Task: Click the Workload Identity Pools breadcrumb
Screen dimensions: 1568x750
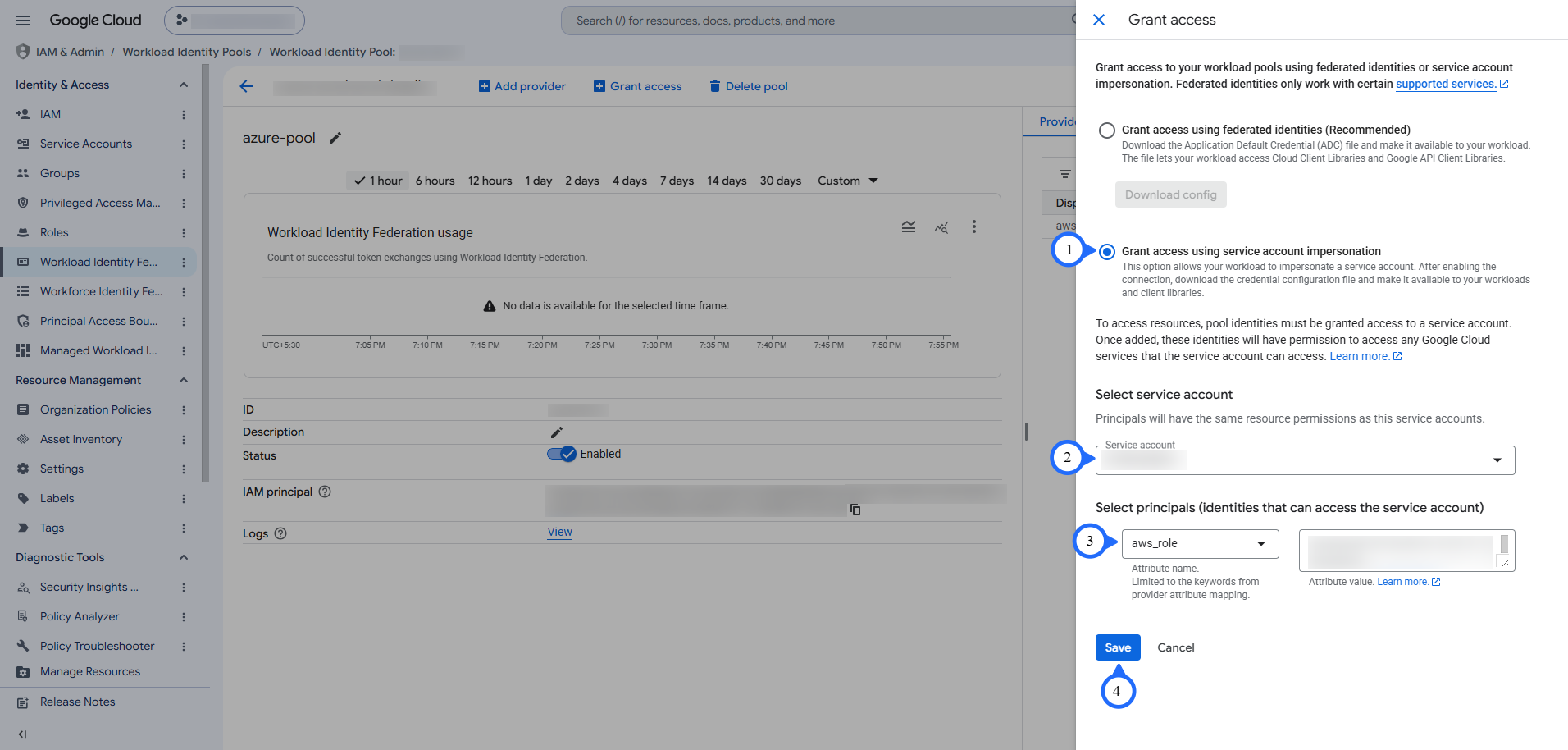Action: click(187, 52)
